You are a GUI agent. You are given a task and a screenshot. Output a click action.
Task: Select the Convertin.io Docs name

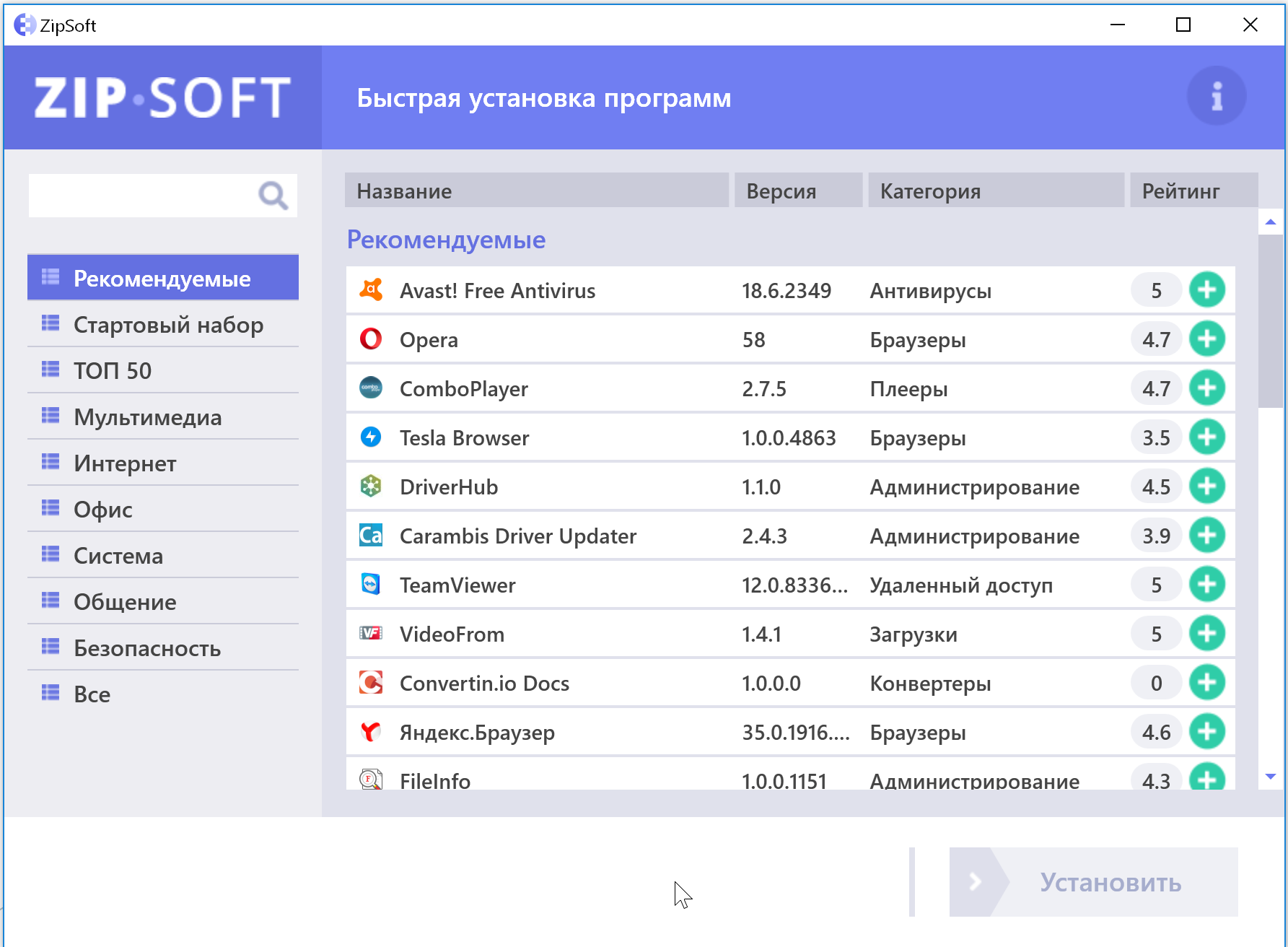(x=484, y=684)
